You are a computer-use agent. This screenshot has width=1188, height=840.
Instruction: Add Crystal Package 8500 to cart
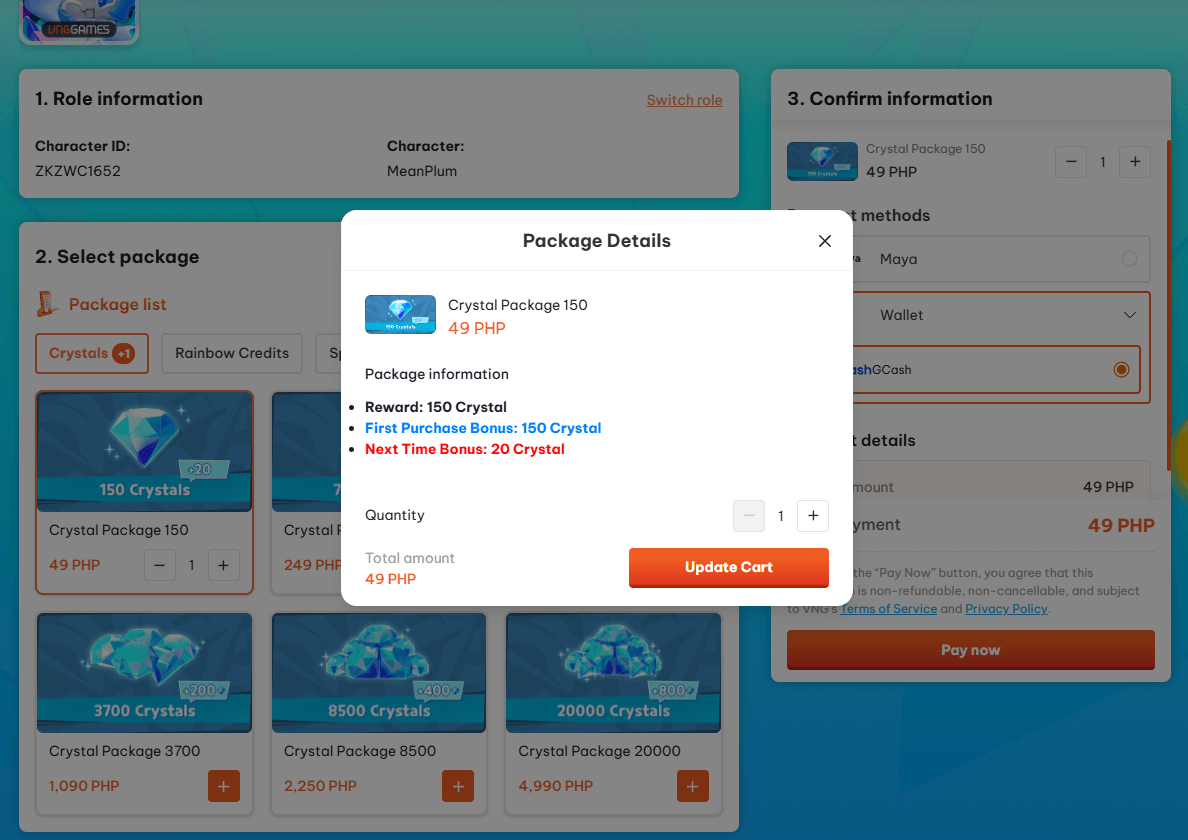[458, 786]
